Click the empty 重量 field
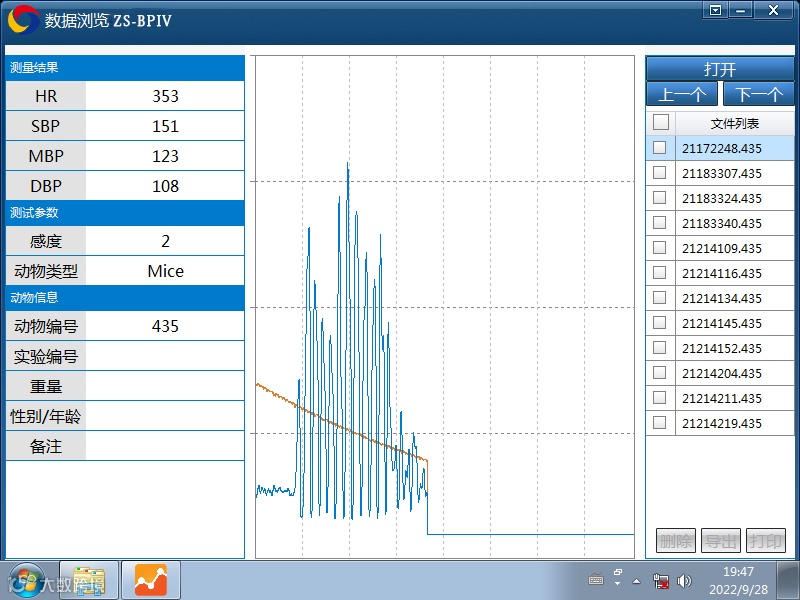This screenshot has width=800, height=600. pyautogui.click(x=165, y=386)
